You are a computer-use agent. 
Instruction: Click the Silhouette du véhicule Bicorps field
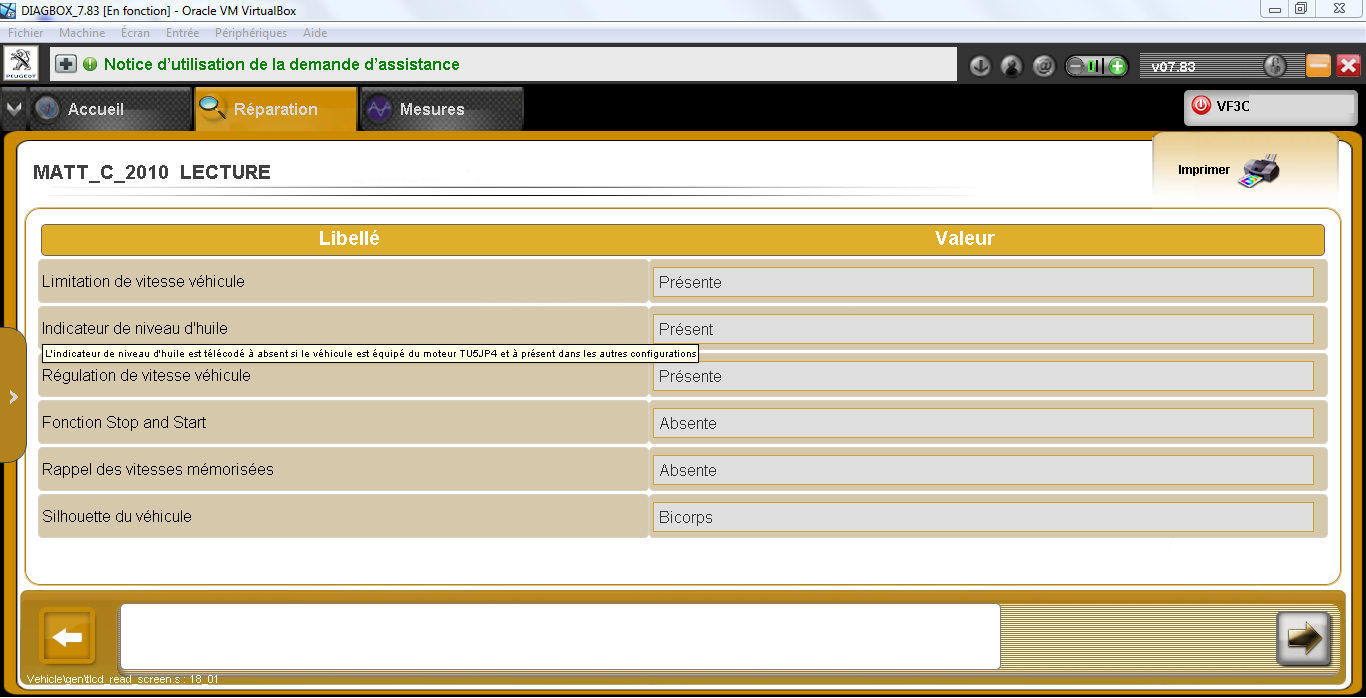tap(982, 517)
